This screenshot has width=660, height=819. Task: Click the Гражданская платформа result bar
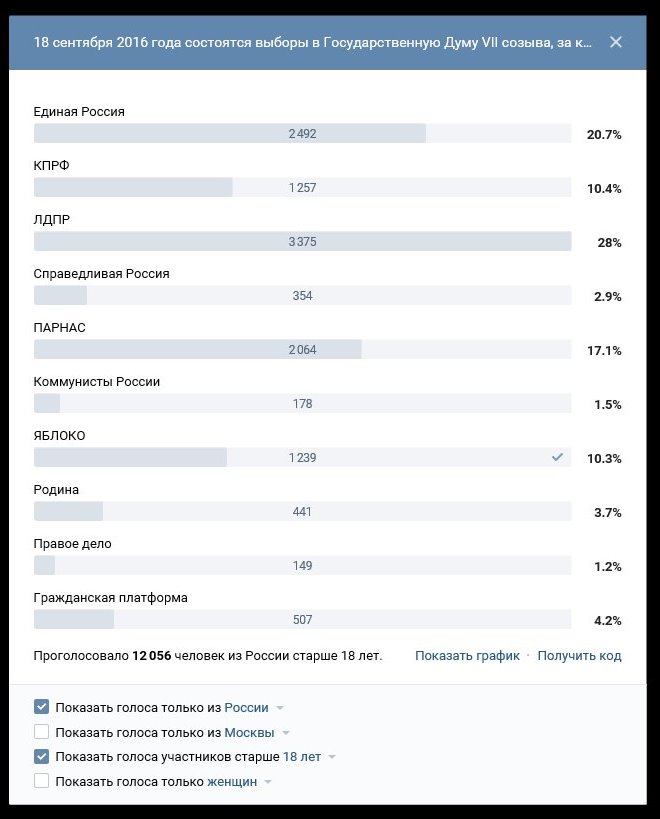302,619
